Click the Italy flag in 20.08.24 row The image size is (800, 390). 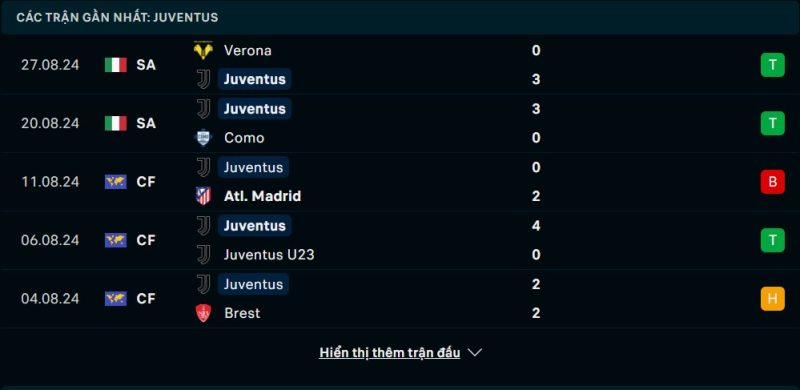[116, 123]
